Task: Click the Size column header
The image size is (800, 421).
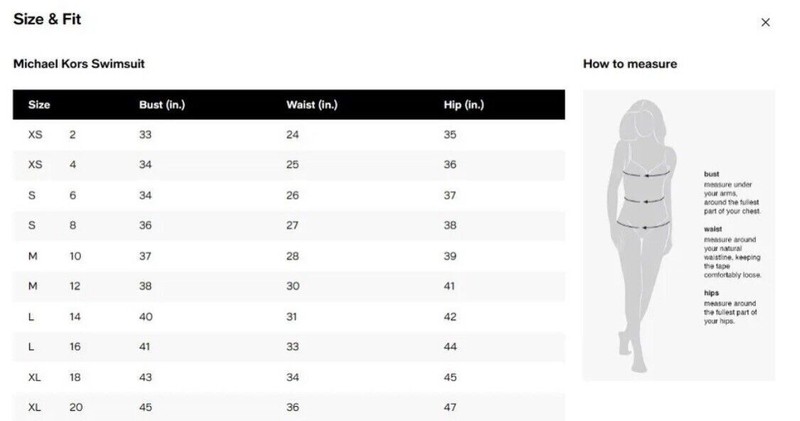Action: pos(39,105)
